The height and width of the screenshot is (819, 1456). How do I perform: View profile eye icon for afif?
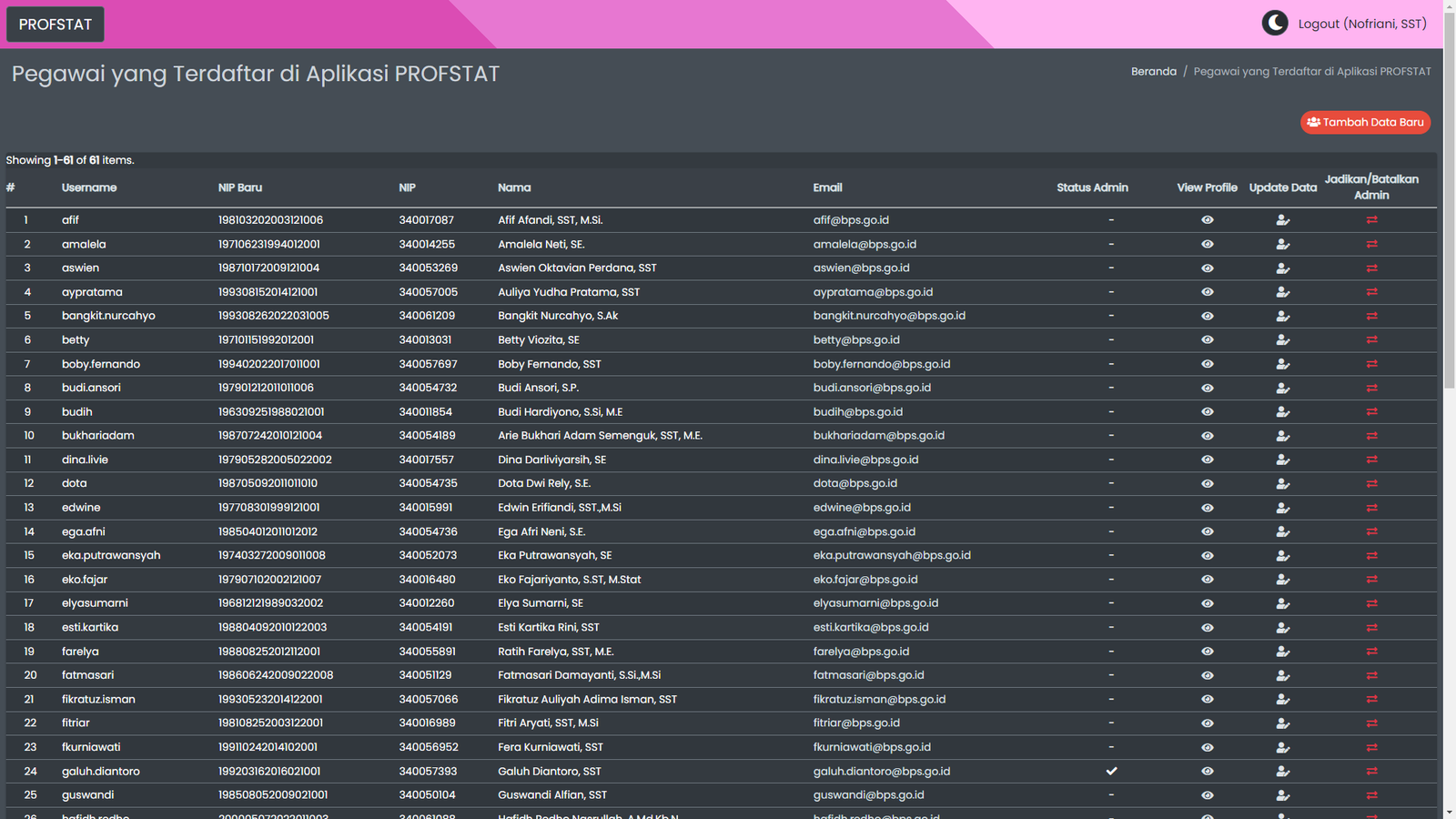pos(1207,220)
